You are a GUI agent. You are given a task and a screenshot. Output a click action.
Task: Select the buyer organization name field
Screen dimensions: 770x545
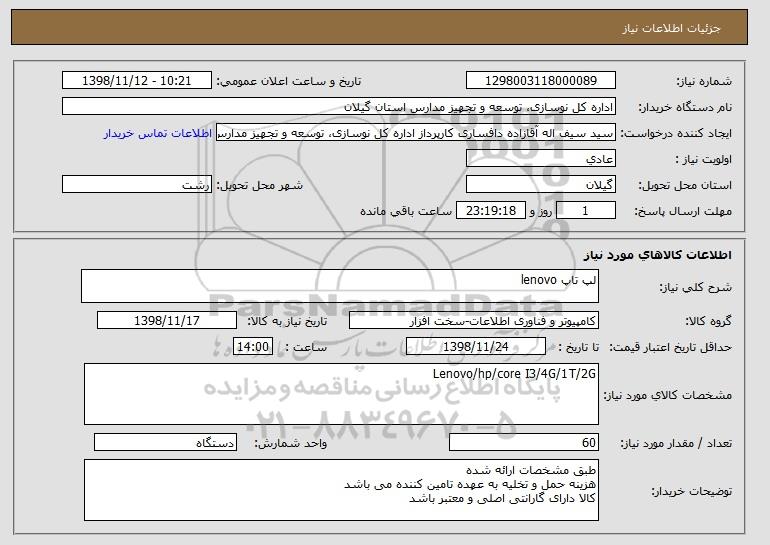click(x=339, y=107)
